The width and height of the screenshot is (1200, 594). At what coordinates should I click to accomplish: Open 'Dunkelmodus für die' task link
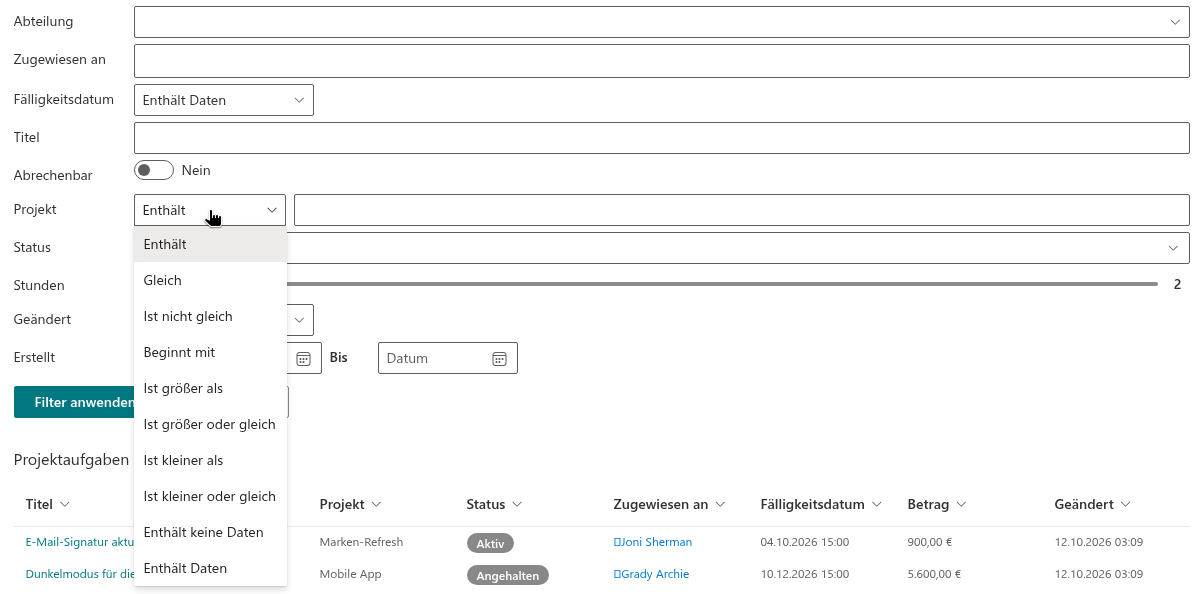(x=80, y=574)
